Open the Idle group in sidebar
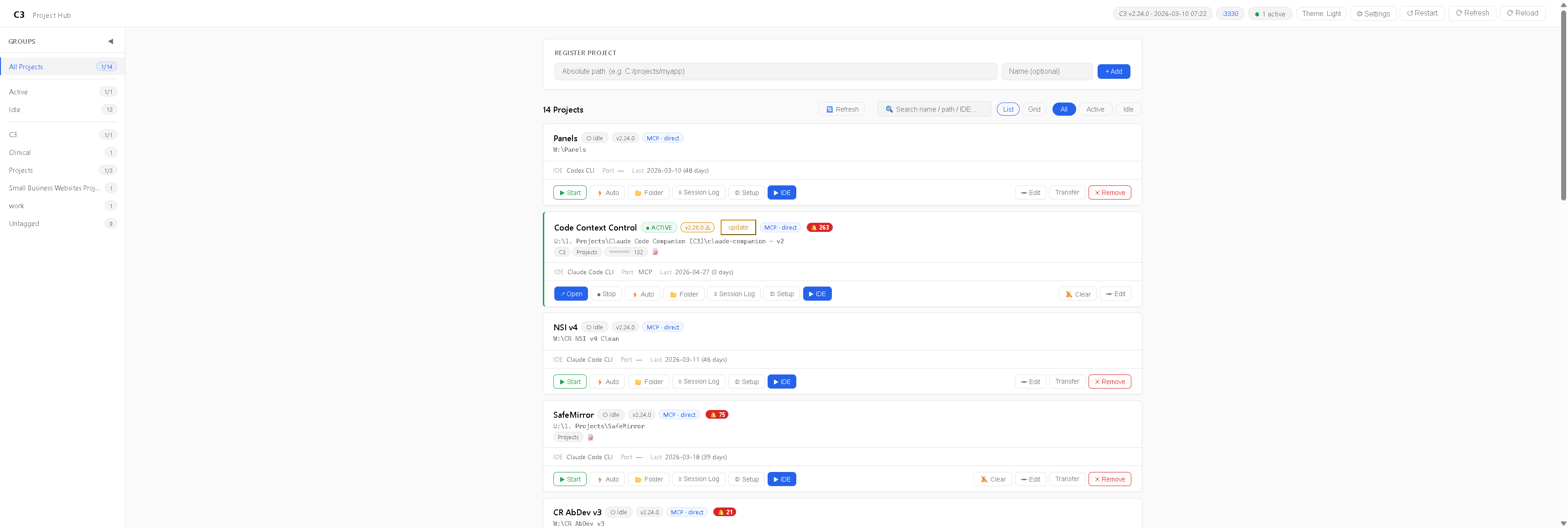Image resolution: width=1568 pixels, height=528 pixels. [x=62, y=109]
